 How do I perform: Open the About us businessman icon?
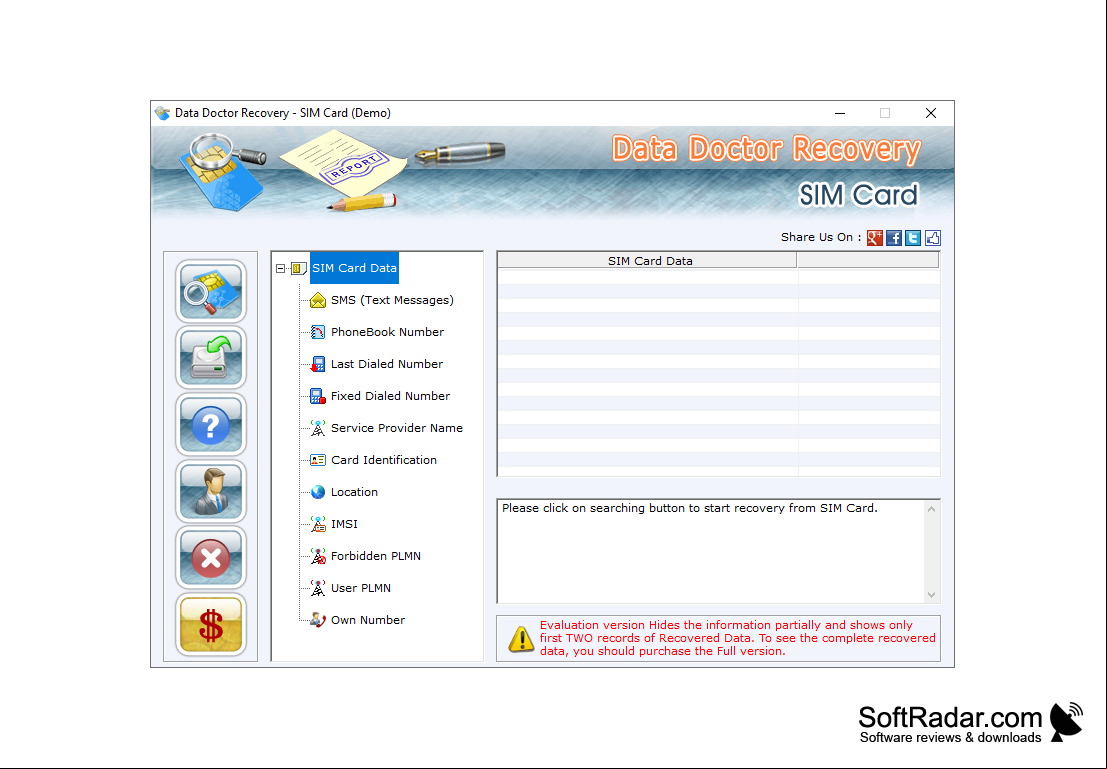[x=210, y=491]
